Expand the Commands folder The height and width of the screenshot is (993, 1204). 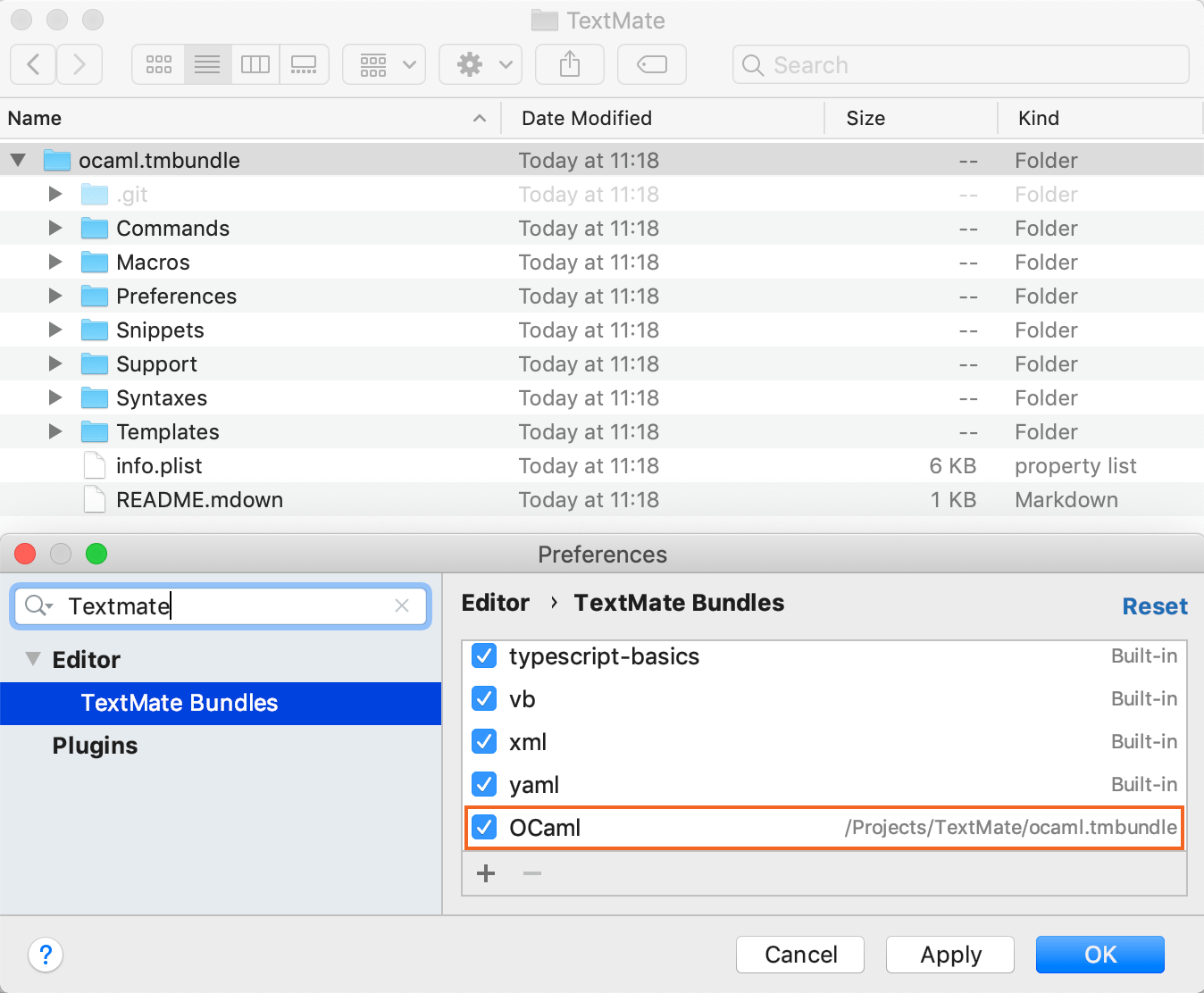click(54, 228)
